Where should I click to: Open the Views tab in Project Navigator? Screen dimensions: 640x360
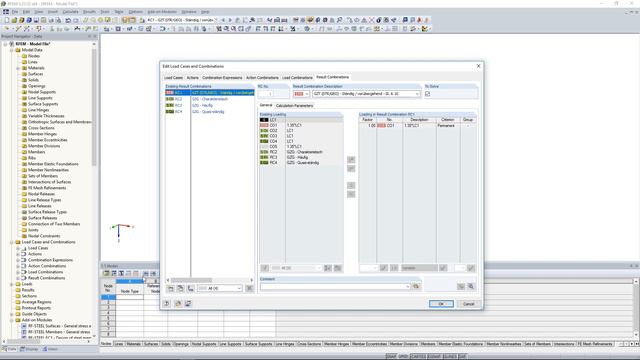pyautogui.click(x=50, y=349)
